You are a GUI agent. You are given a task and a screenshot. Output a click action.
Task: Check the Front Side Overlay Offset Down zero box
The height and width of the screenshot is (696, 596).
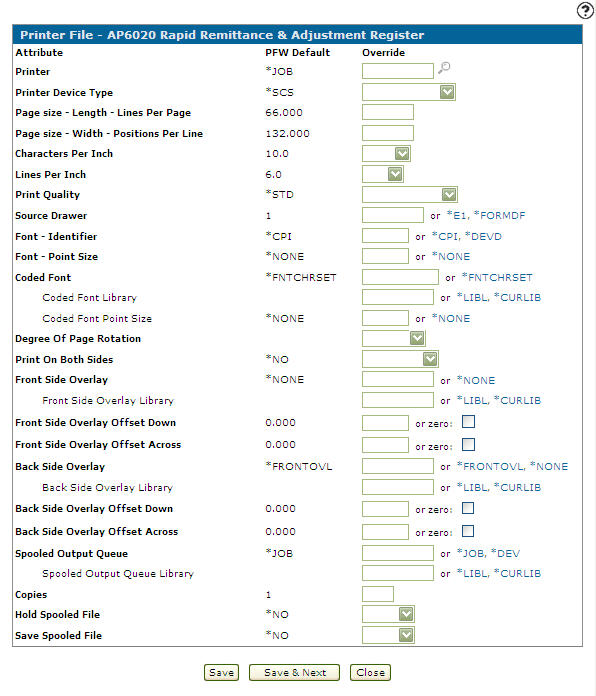coord(468,421)
